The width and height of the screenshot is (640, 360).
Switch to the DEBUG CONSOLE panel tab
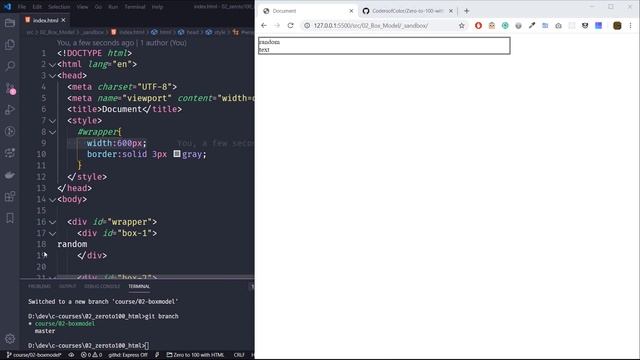[102, 286]
